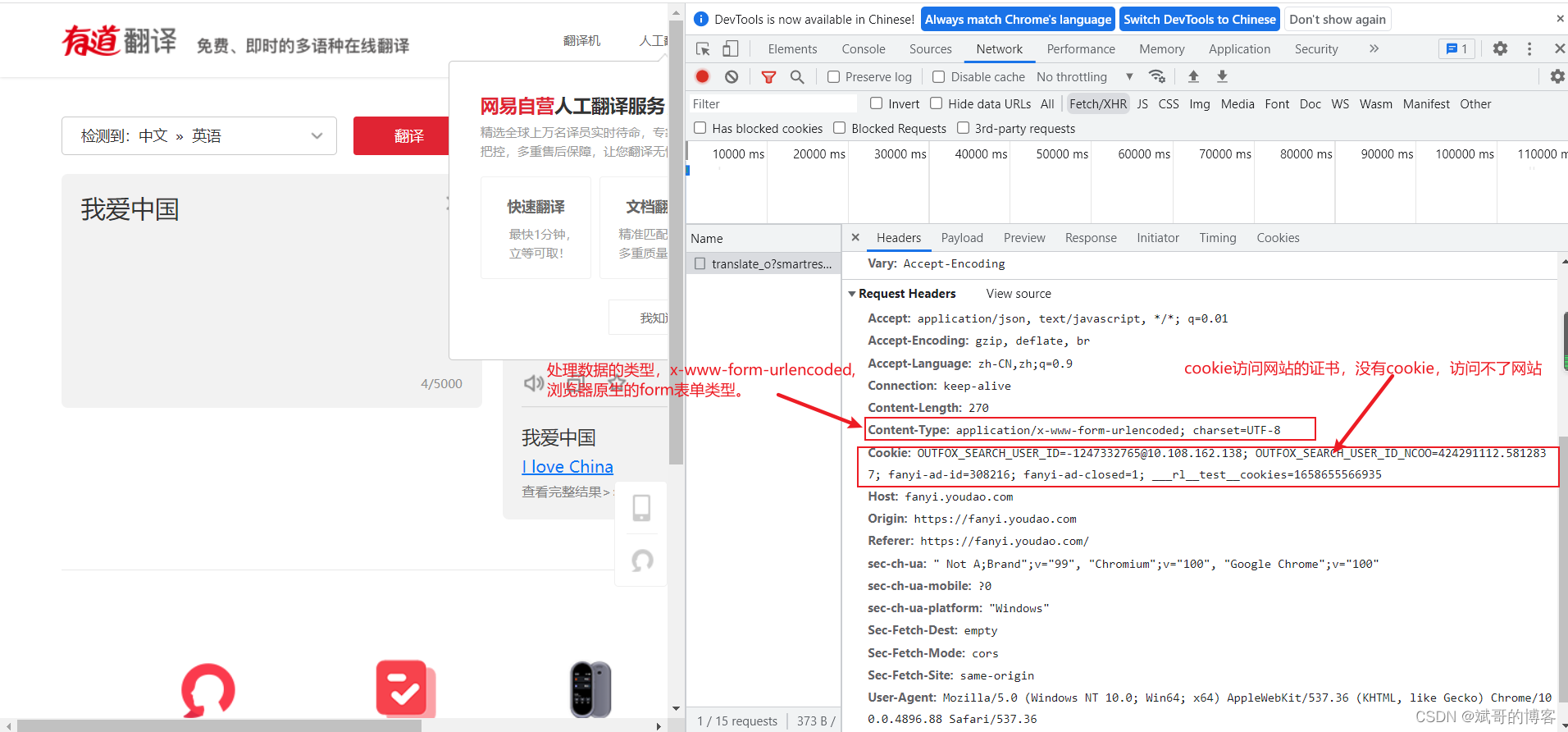Dismiss the DevTools language infobar
Image resolution: width=1568 pixels, height=732 pixels.
(1559, 19)
